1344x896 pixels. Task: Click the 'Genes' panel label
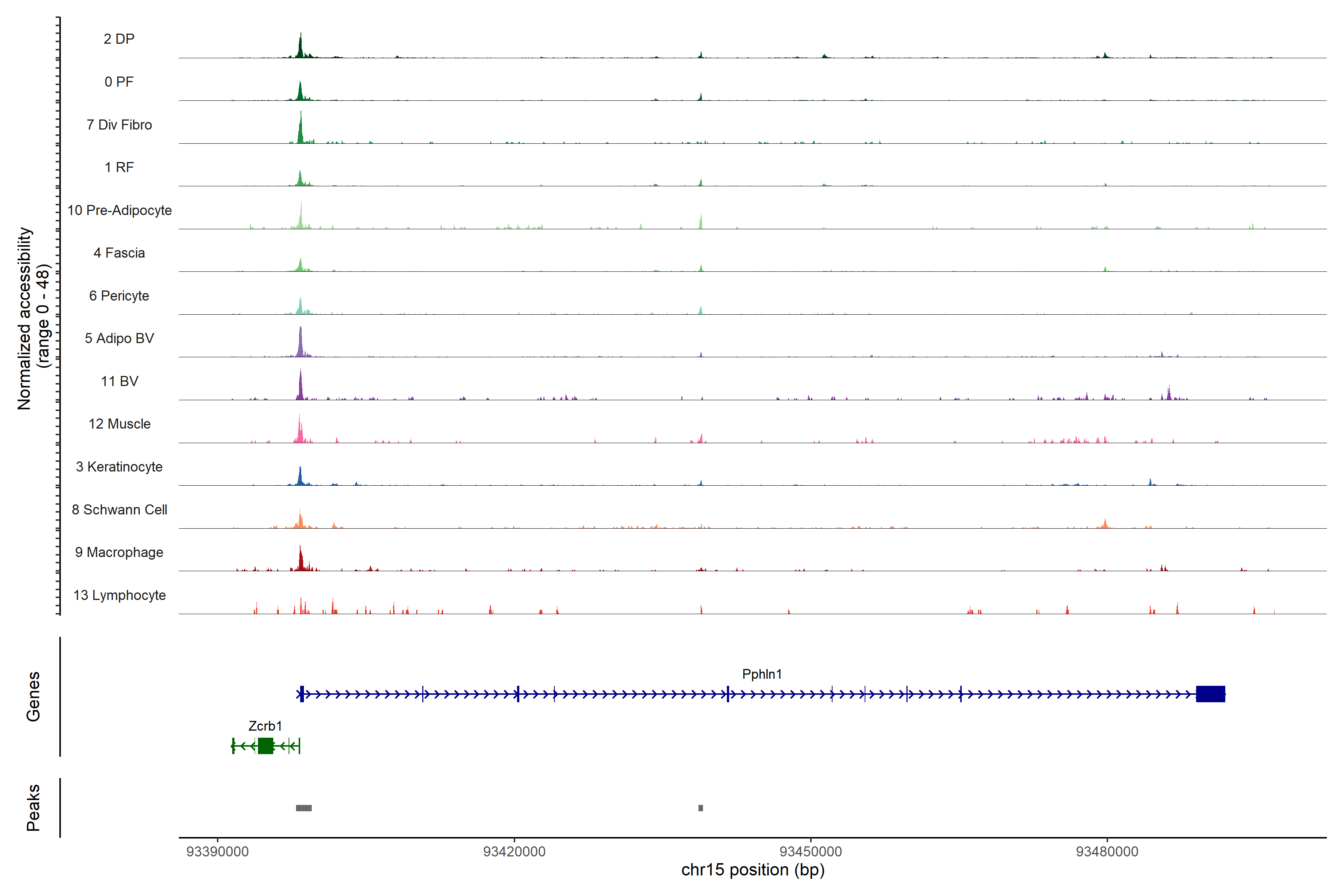click(x=33, y=696)
